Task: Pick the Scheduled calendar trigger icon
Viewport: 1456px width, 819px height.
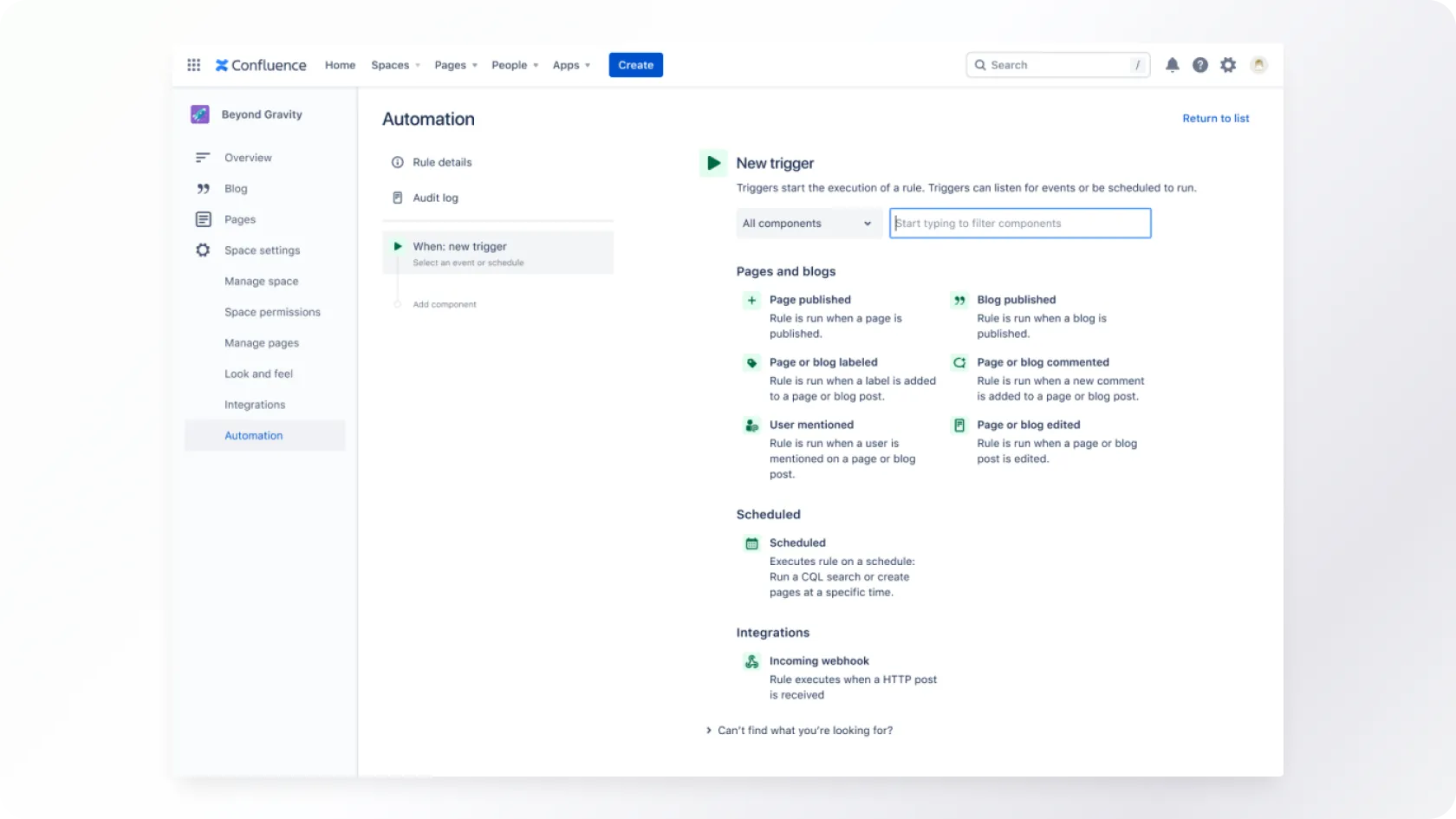Action: 751,544
